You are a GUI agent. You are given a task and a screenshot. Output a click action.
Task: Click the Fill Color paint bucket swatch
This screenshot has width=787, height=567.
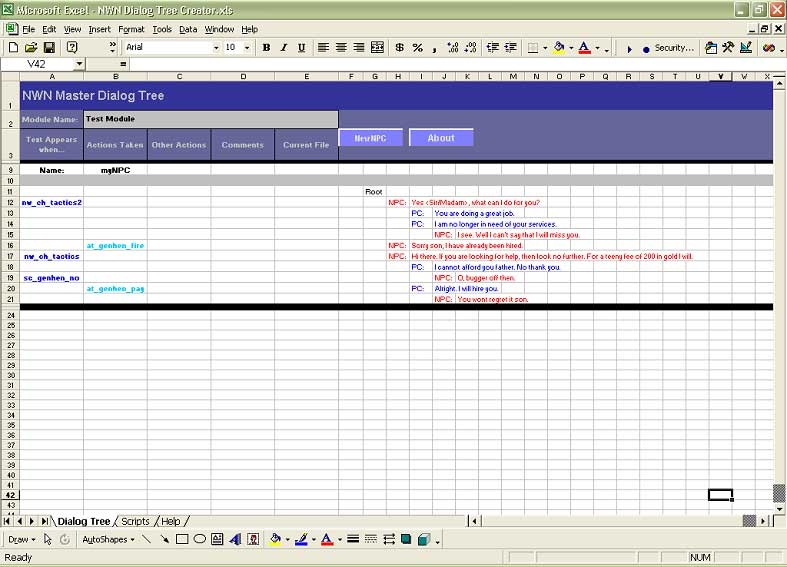[x=558, y=47]
